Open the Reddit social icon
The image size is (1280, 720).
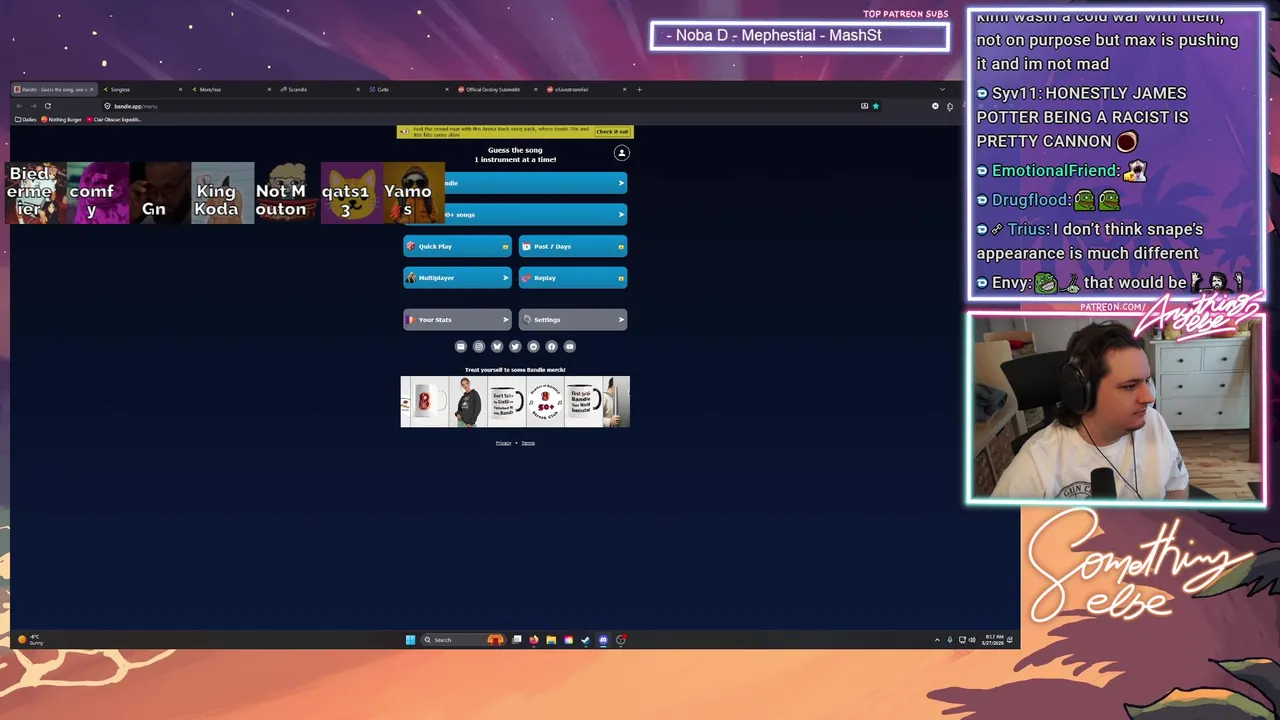point(533,347)
